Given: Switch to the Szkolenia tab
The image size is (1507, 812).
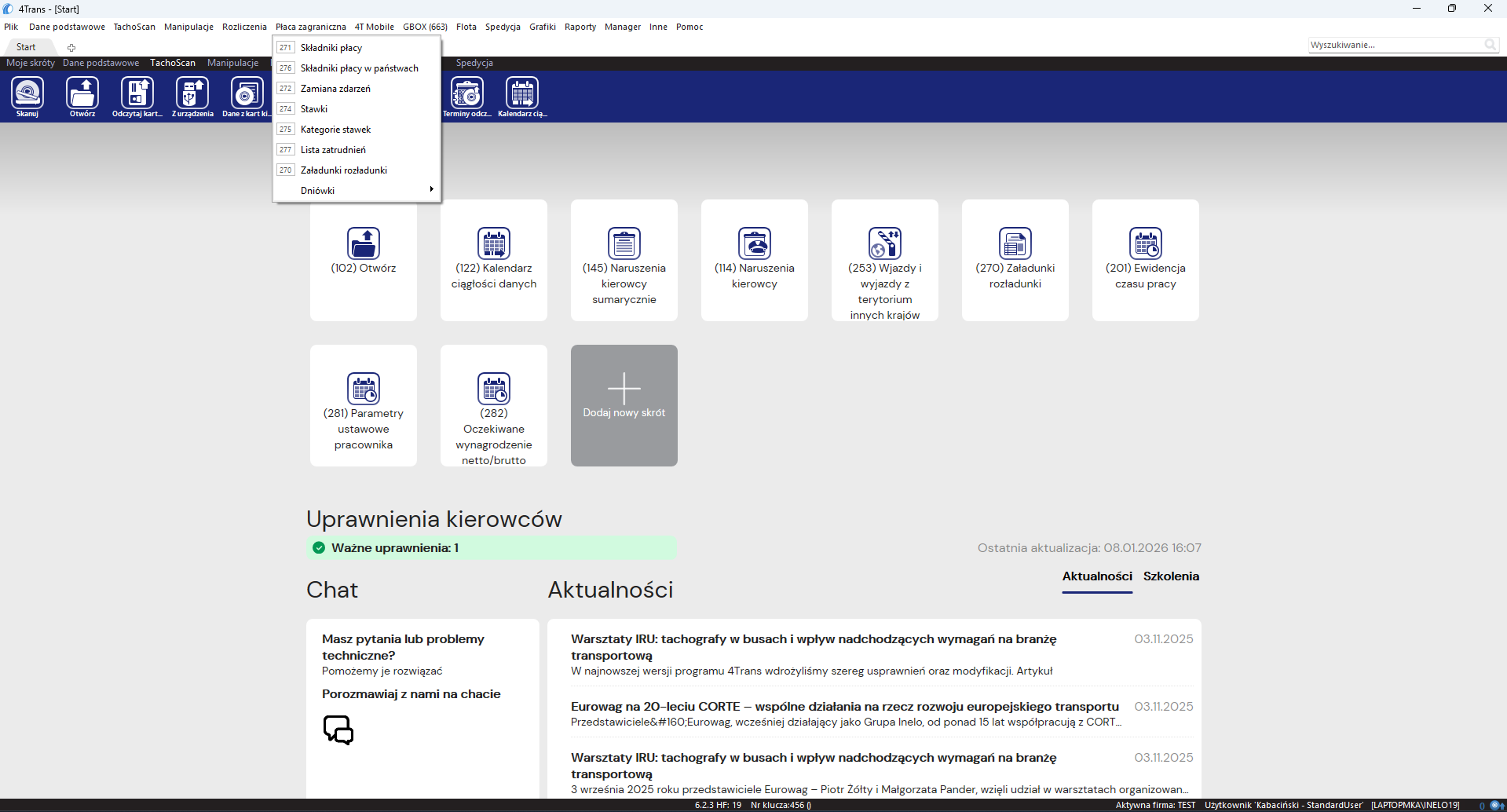Looking at the screenshot, I should (1171, 576).
